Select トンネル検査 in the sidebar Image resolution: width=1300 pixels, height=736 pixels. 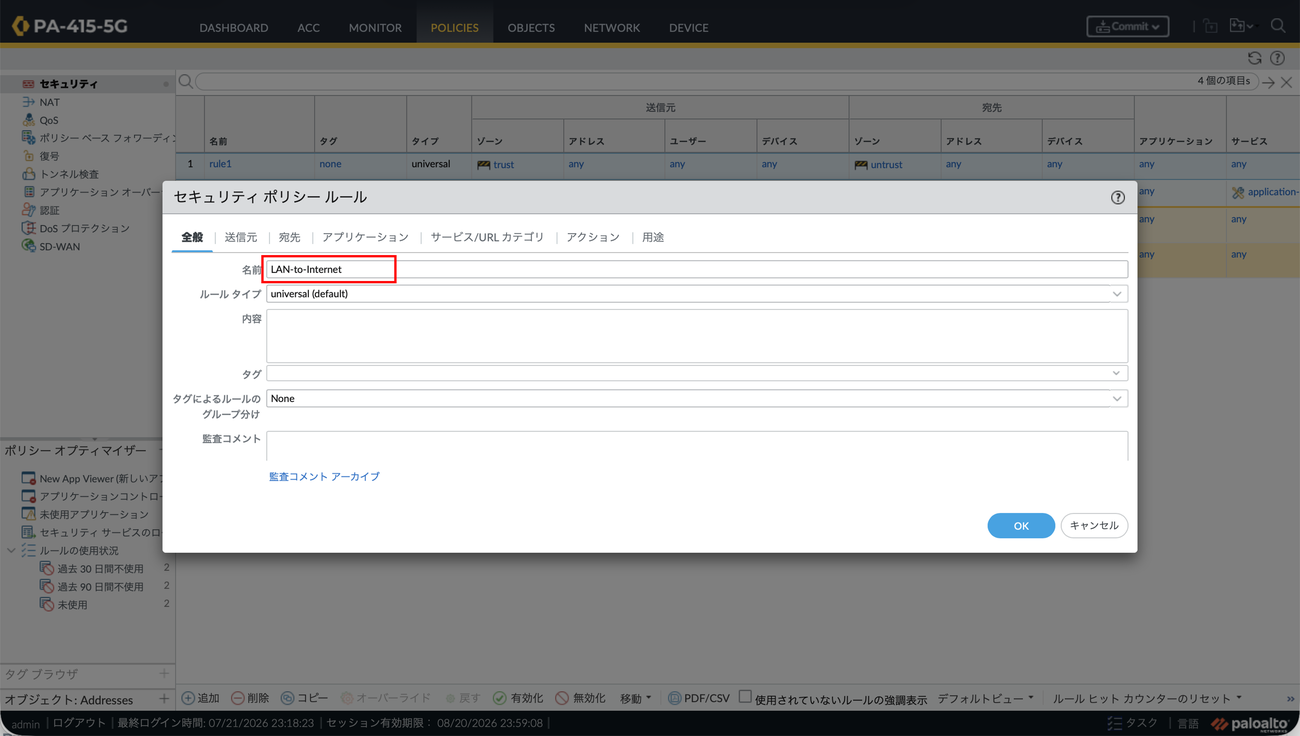click(69, 174)
